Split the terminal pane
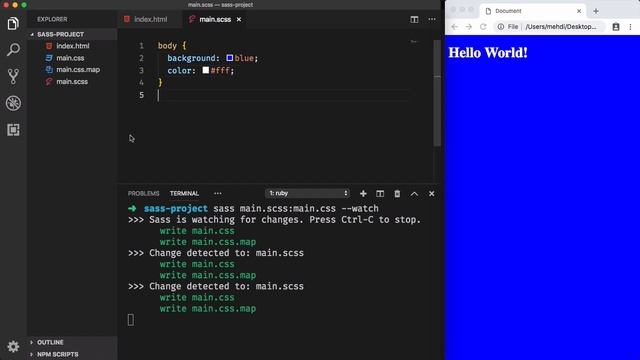The width and height of the screenshot is (640, 360). (x=380, y=193)
